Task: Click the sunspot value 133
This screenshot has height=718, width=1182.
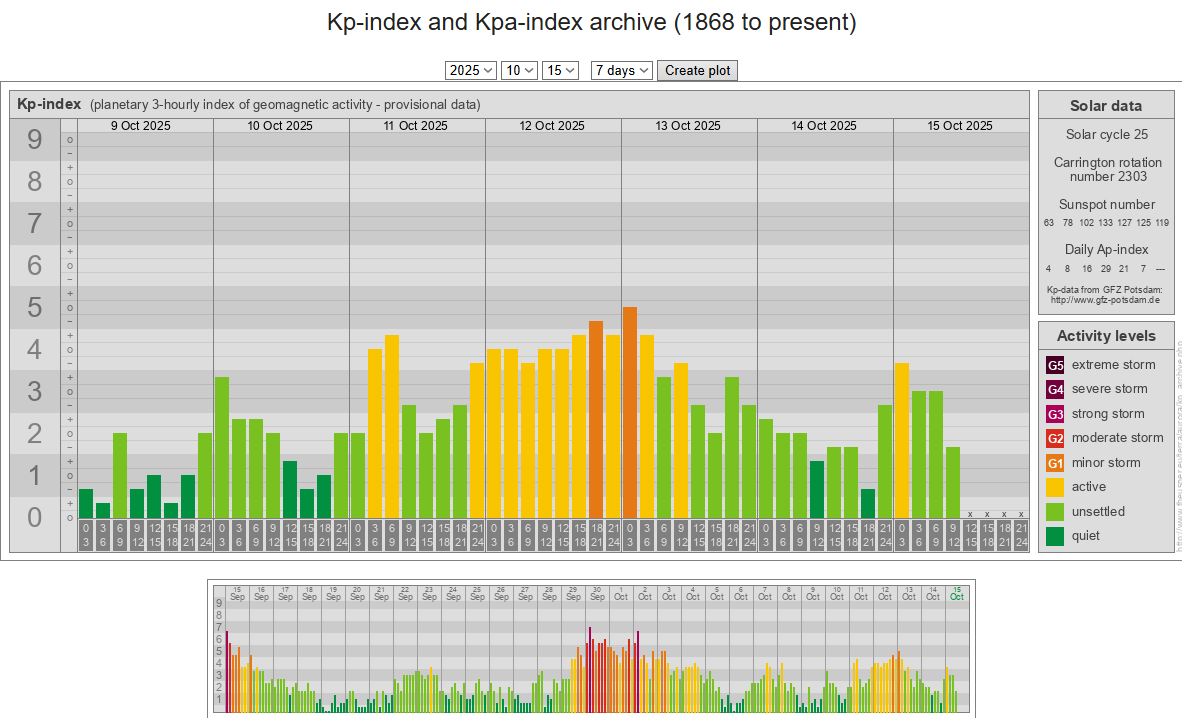Action: click(1105, 223)
